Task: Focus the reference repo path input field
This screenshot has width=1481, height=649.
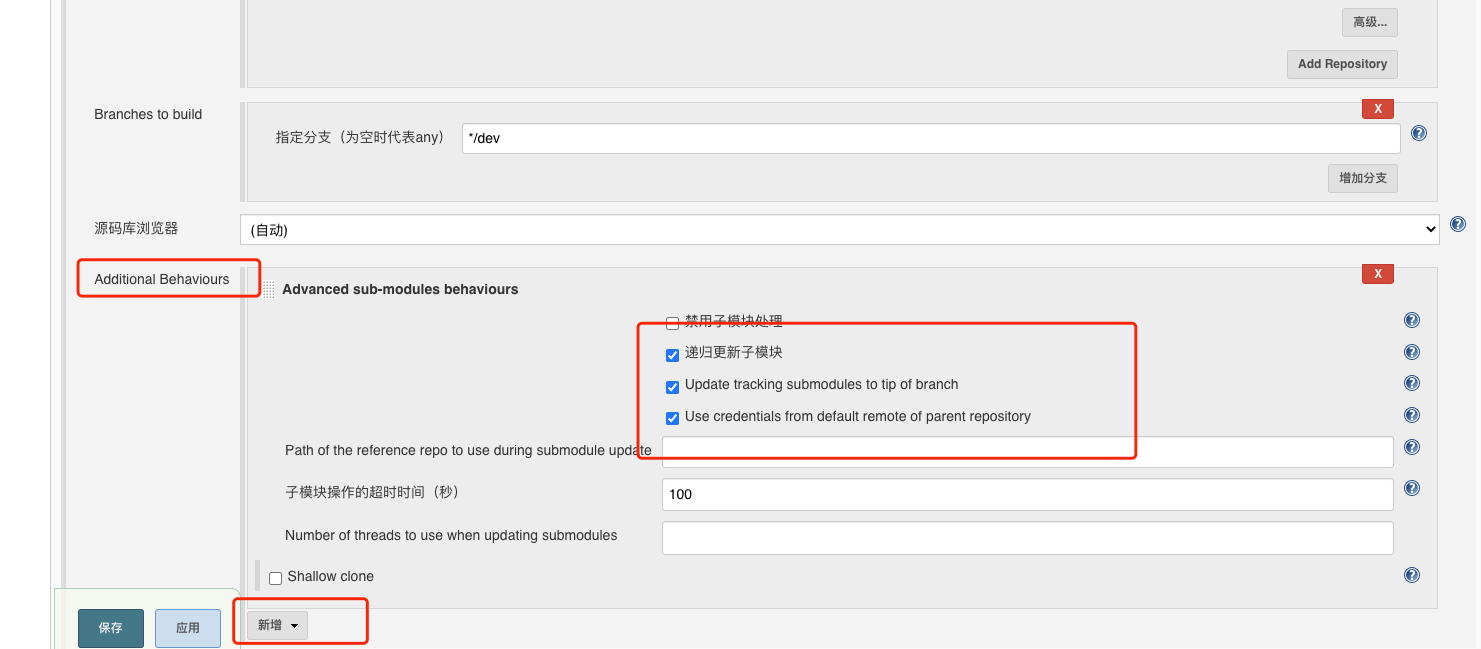Action: (x=1028, y=451)
